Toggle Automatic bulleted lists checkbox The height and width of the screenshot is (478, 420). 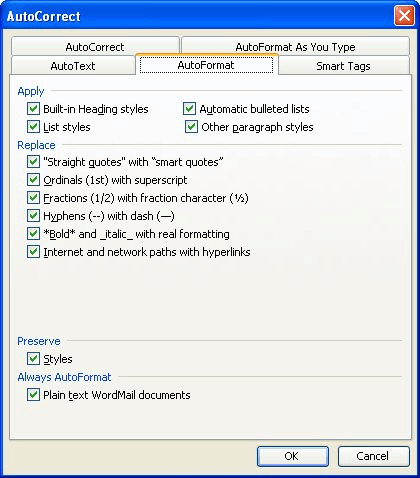189,109
